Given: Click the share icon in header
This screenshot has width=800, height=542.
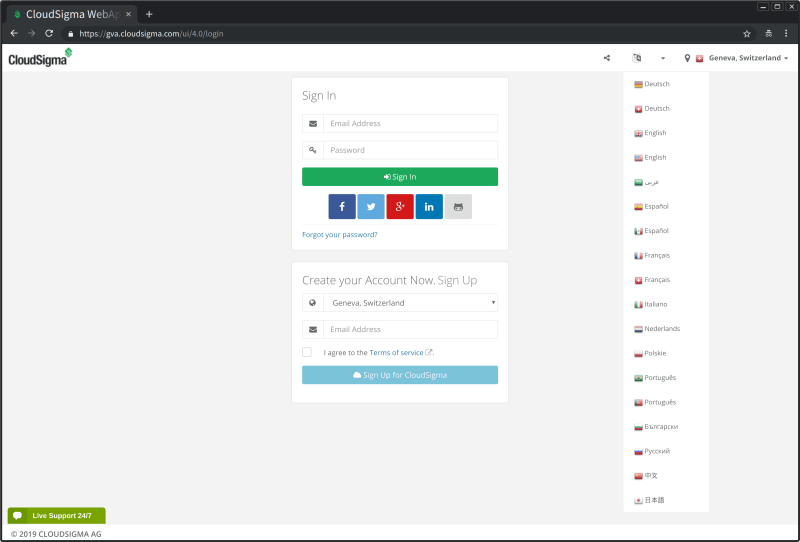Looking at the screenshot, I should (x=607, y=58).
